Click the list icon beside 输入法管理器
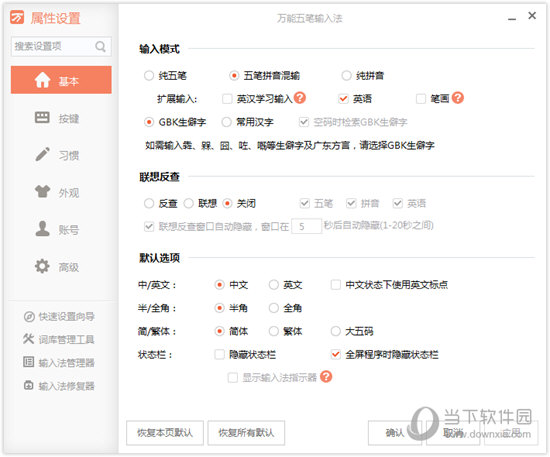Image resolution: width=550 pixels, height=457 pixels. coord(28,362)
